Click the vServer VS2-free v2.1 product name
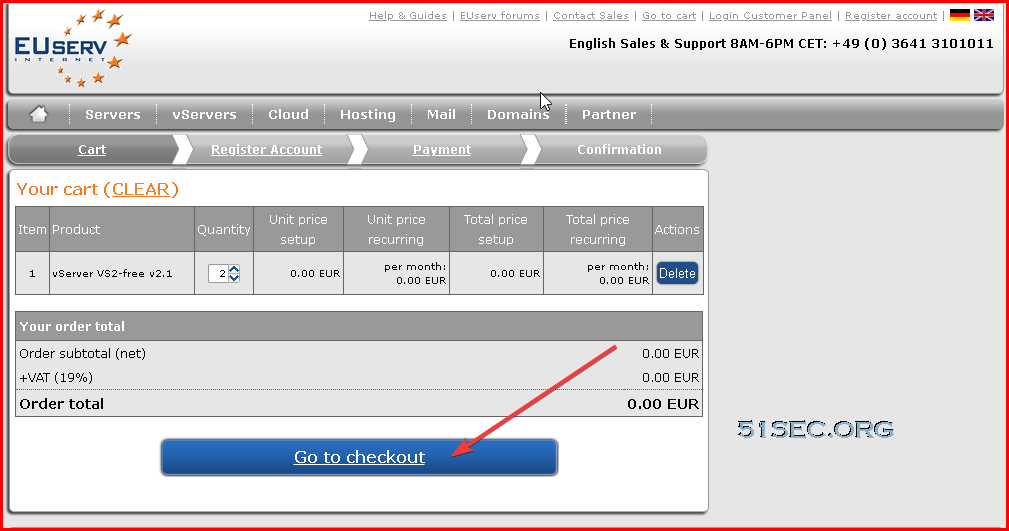 pos(112,274)
